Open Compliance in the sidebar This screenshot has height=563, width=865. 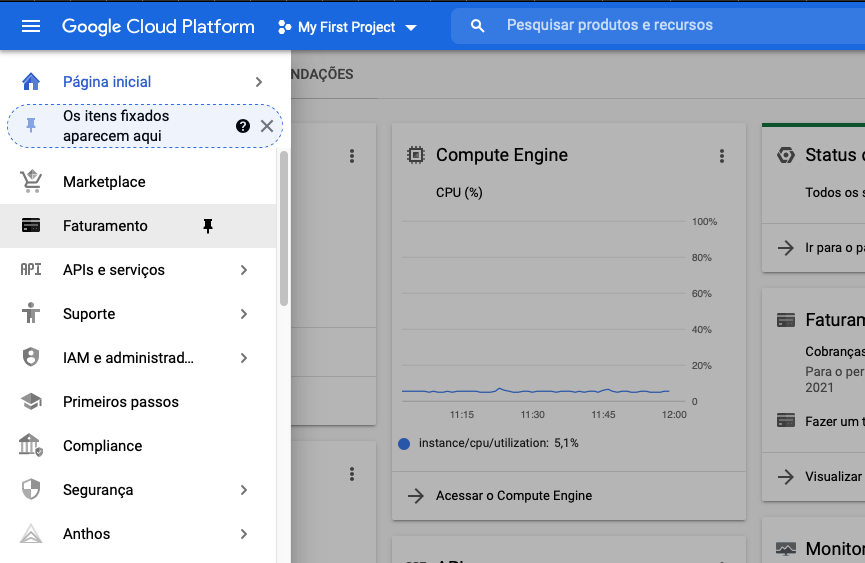click(138, 446)
